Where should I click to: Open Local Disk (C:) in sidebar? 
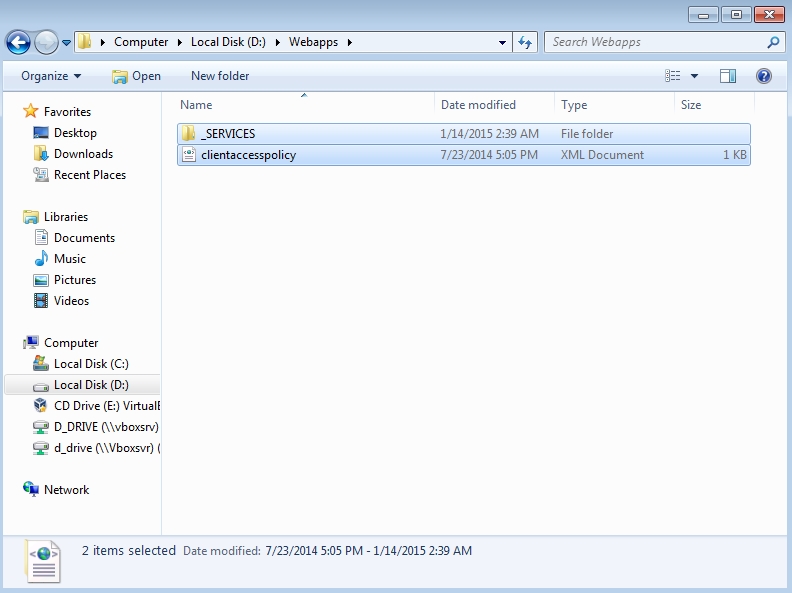tap(91, 364)
